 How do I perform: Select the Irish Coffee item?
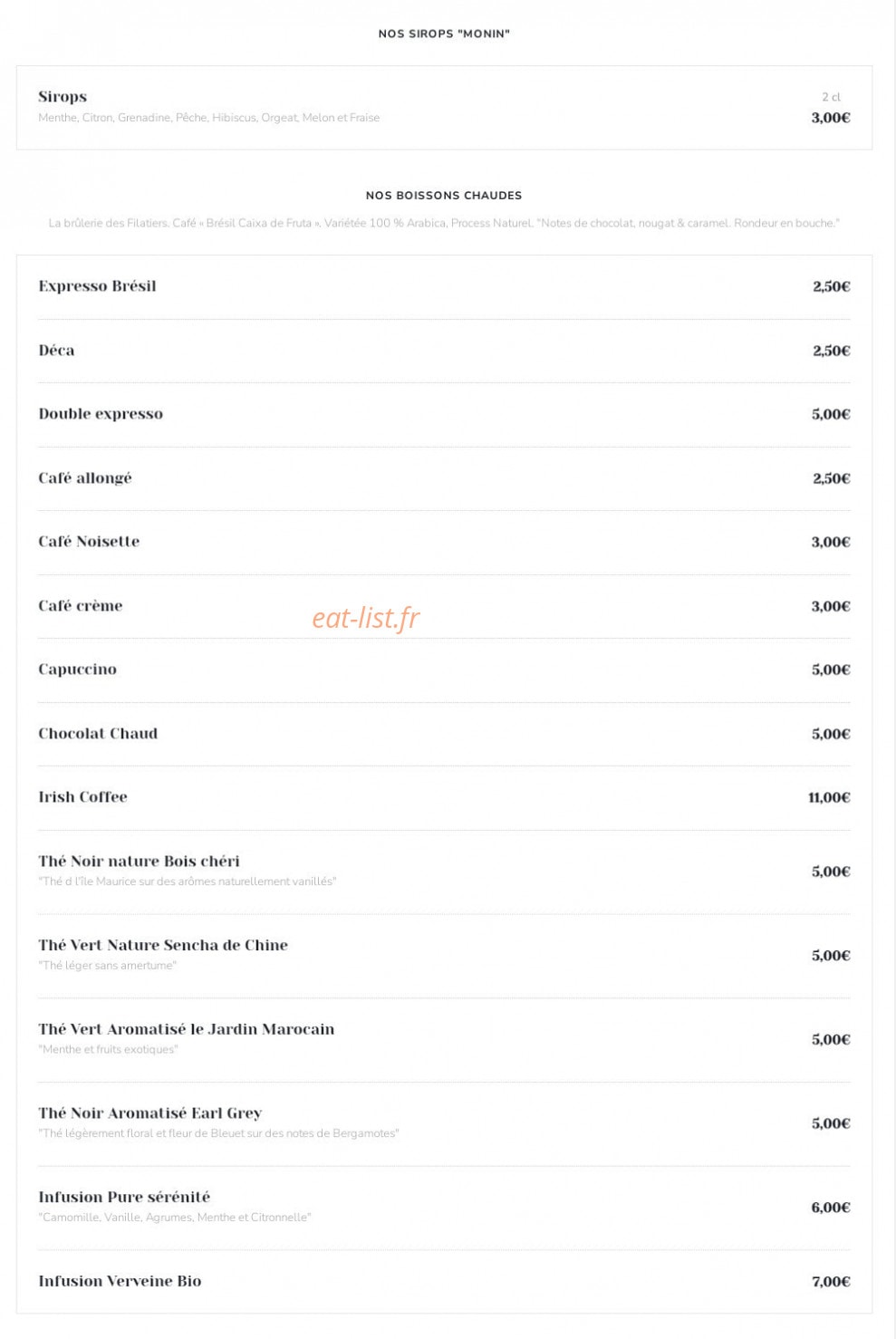[x=444, y=797]
